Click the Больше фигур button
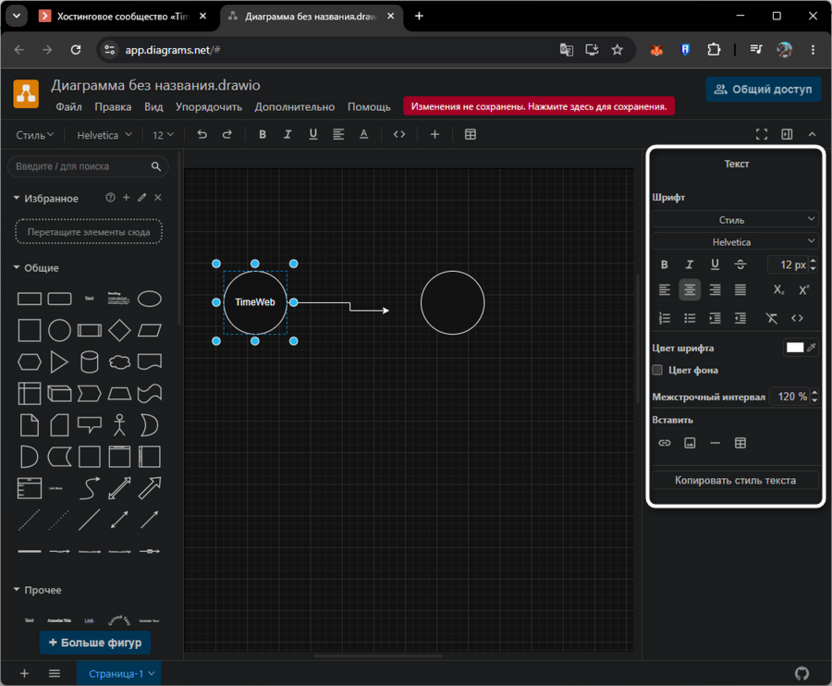This screenshot has width=832, height=686. pyautogui.click(x=95, y=642)
